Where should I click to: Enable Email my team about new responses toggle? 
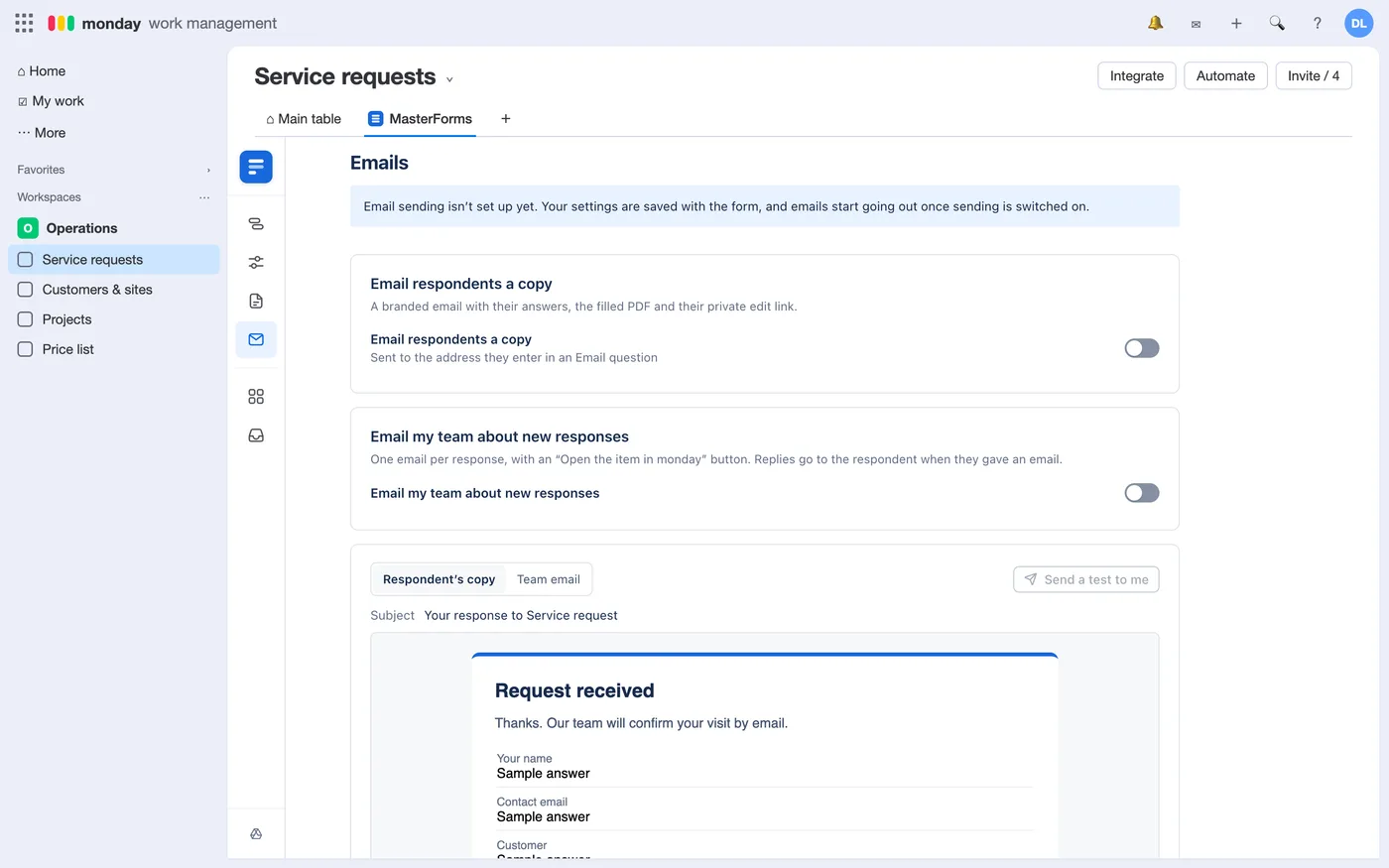(1142, 493)
